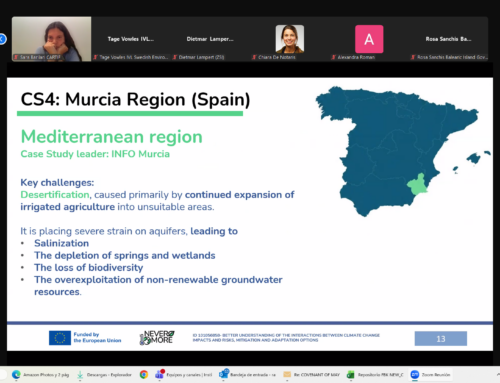Select Alexandra Roman's pink 'A' avatar
Viewport: 500px width, 383px height.
[x=369, y=39]
